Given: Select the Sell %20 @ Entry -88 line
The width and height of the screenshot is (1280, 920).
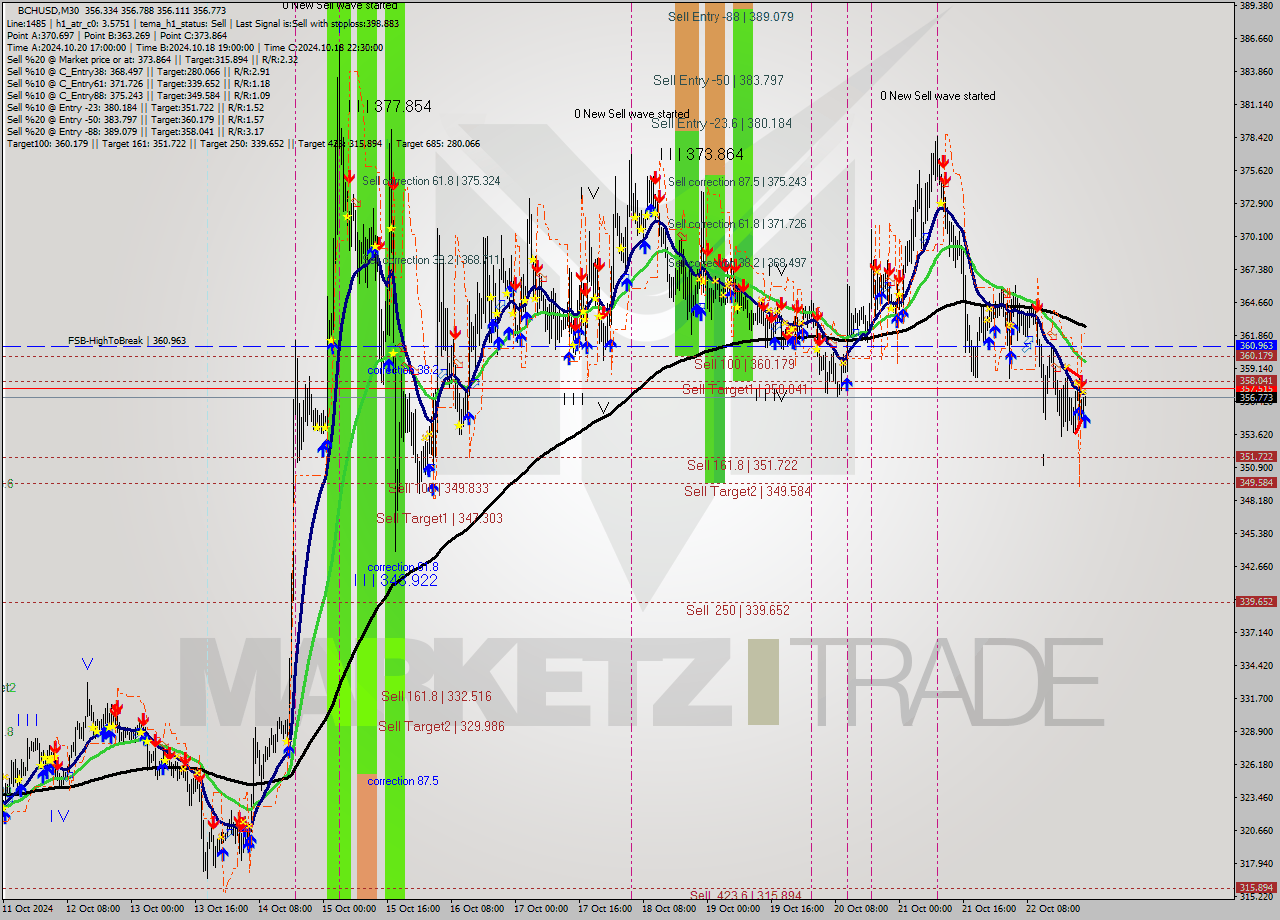Looking at the screenshot, I should pos(135,131).
